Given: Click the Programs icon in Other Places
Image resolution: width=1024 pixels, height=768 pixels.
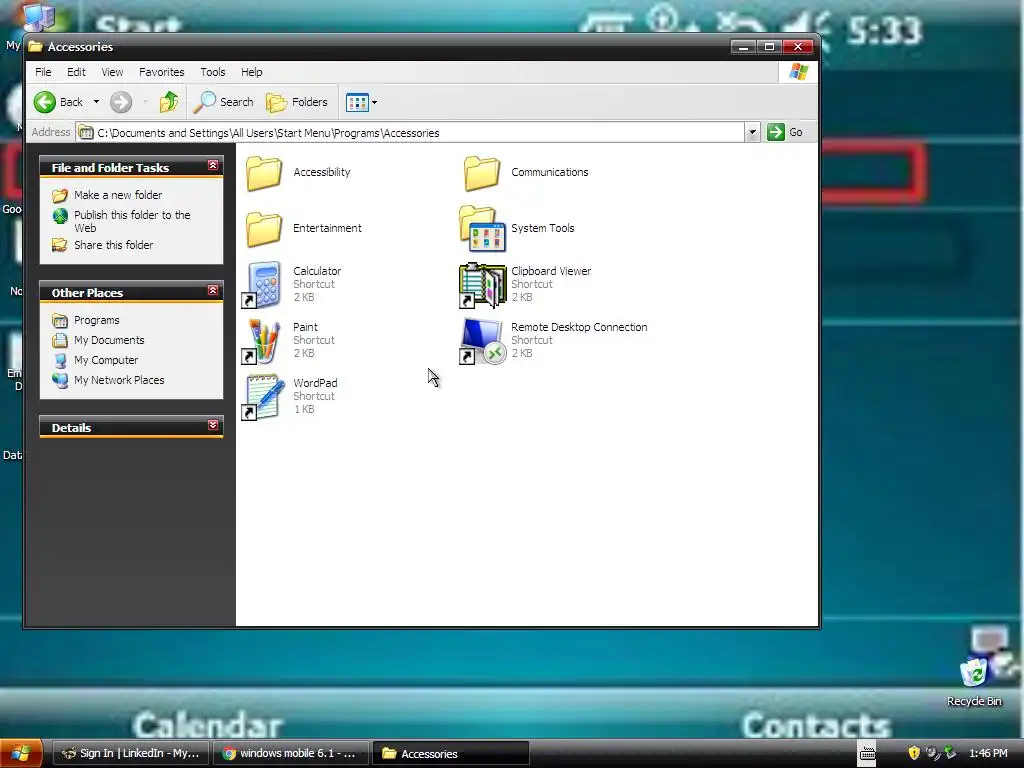Looking at the screenshot, I should coord(60,321).
